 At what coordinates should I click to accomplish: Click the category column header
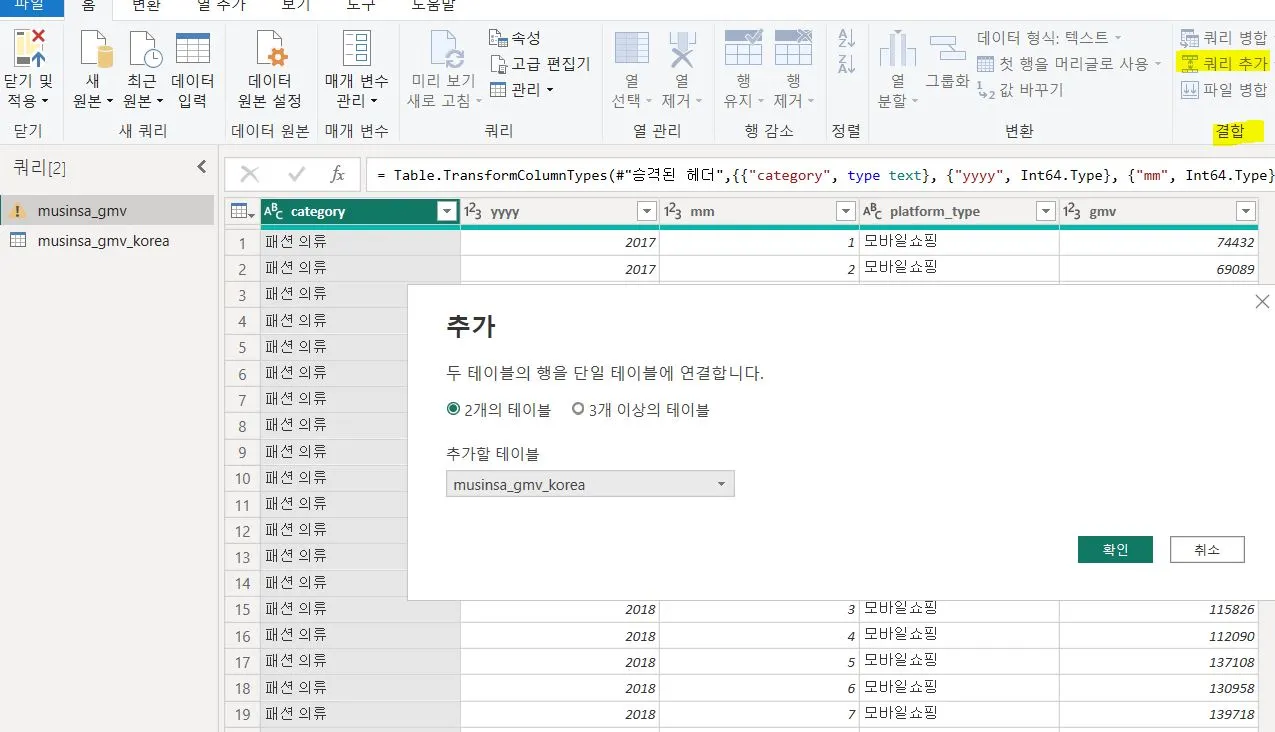coord(360,211)
